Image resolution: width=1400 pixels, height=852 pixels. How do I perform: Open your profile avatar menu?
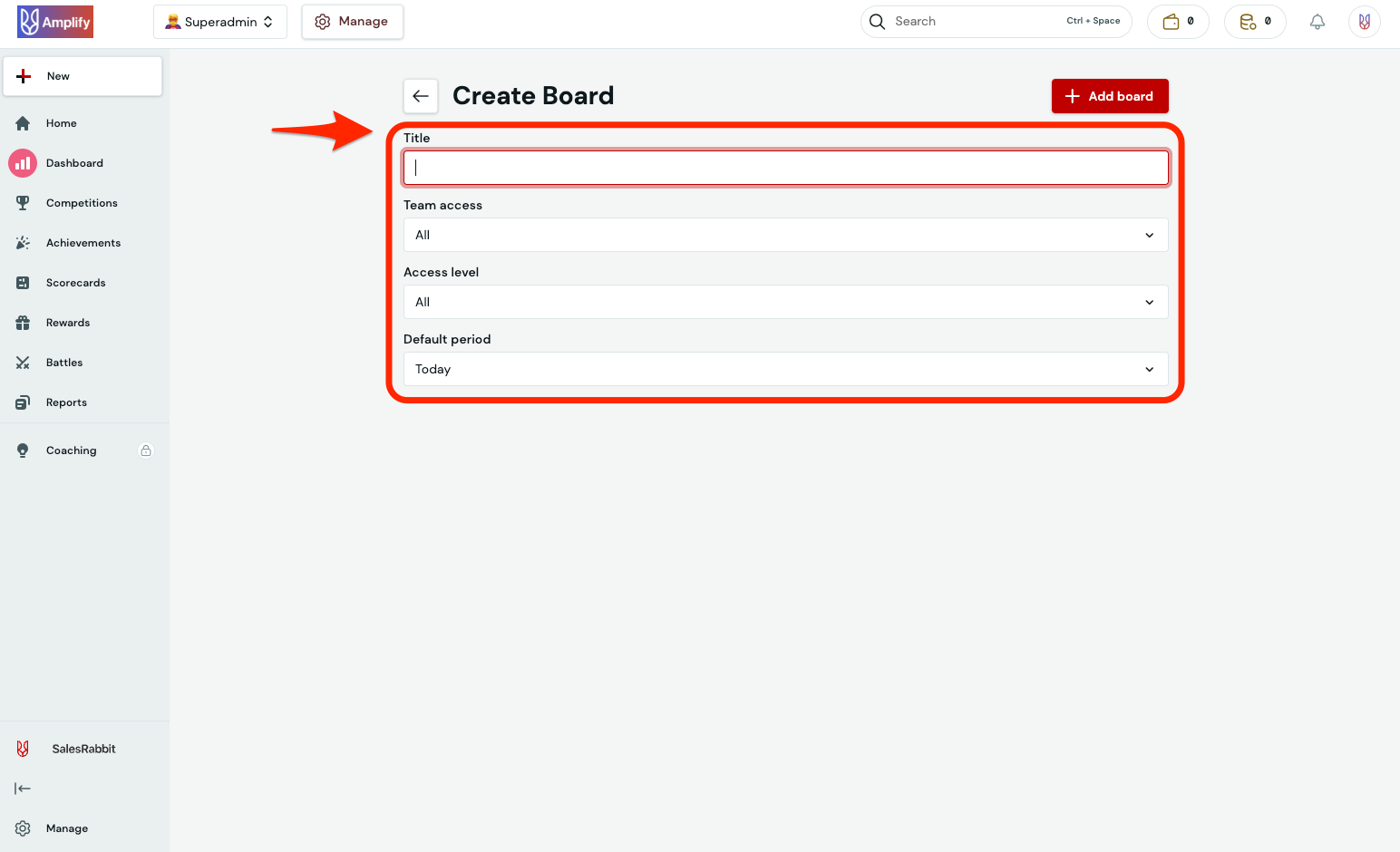(x=1365, y=21)
